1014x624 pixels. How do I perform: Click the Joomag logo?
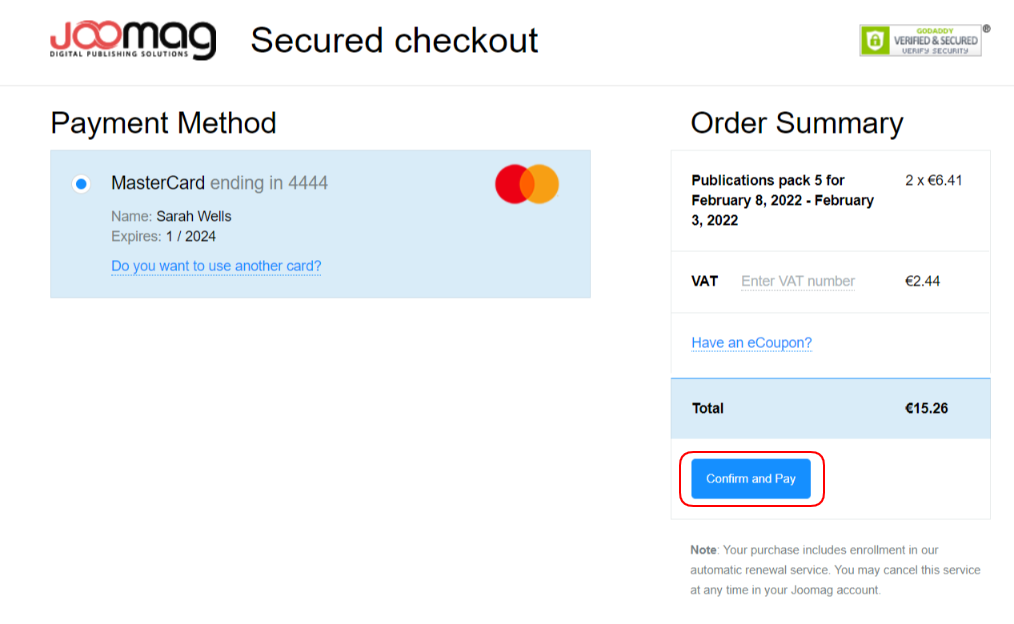tap(133, 39)
